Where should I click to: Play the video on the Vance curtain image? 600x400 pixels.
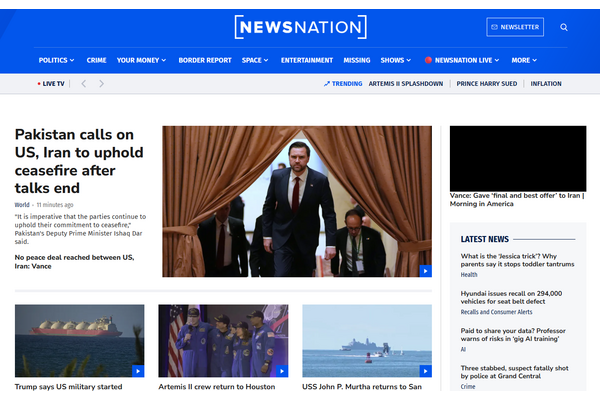pyautogui.click(x=426, y=271)
